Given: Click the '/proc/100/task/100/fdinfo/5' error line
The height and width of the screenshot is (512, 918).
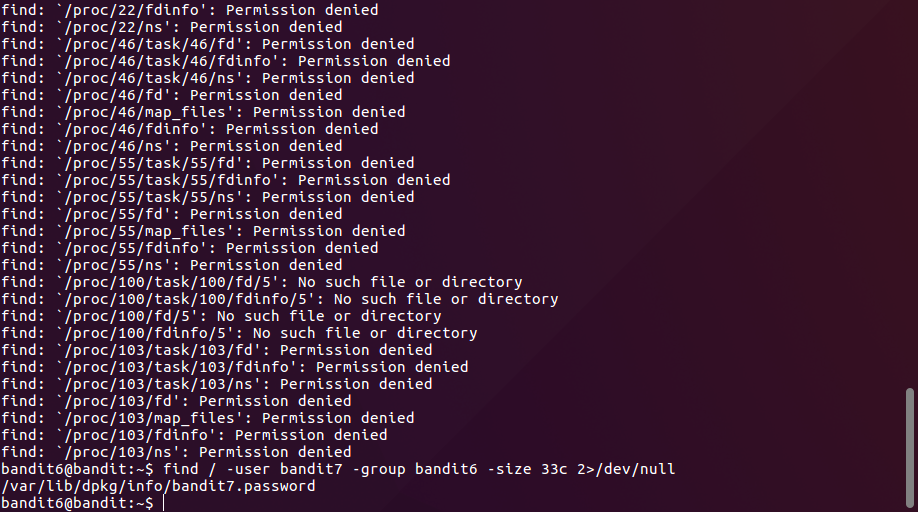Looking at the screenshot, I should 280,299.
